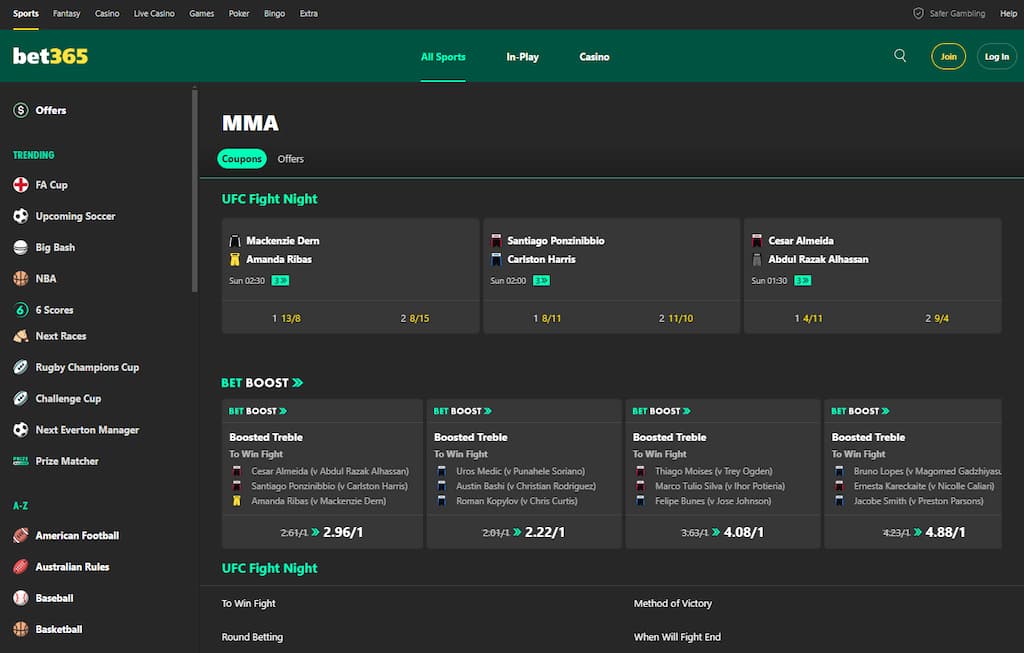Image resolution: width=1024 pixels, height=653 pixels.
Task: Bet on Carlston Harris at 11/10
Action: 676,318
